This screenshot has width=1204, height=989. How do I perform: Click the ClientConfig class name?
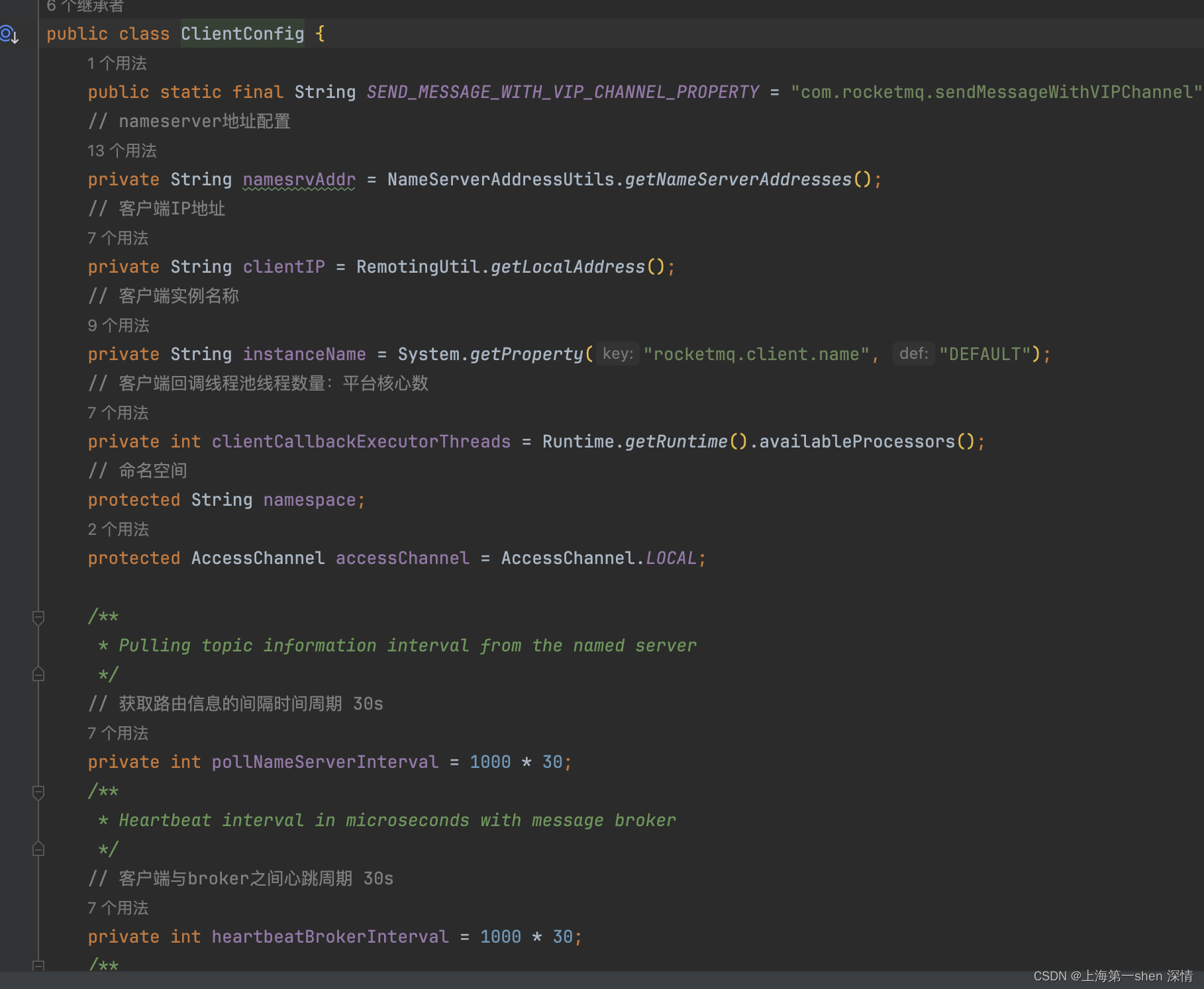242,34
